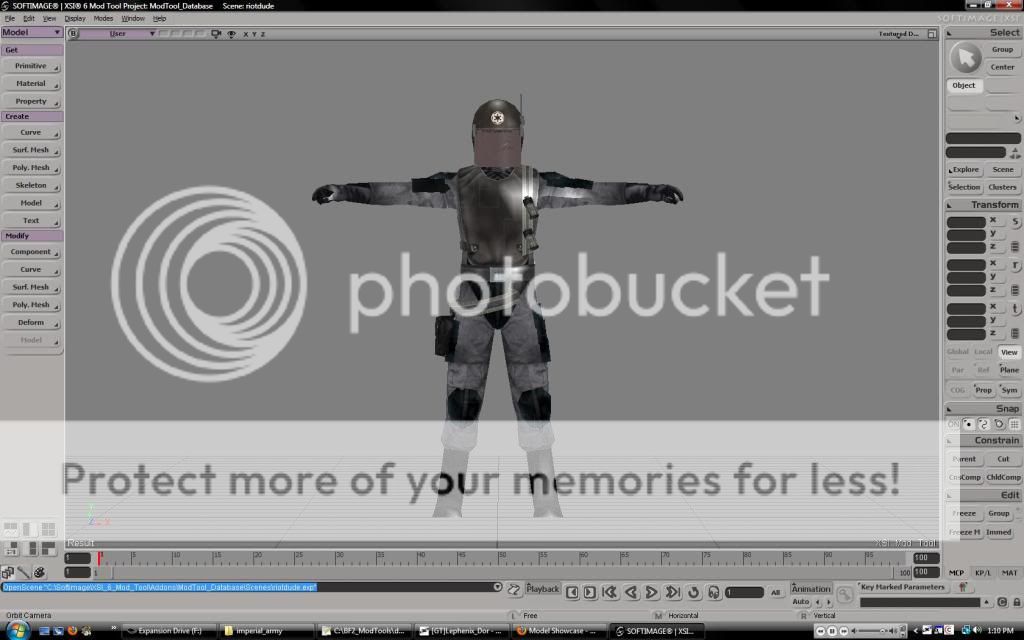Open the File menu

[9, 19]
